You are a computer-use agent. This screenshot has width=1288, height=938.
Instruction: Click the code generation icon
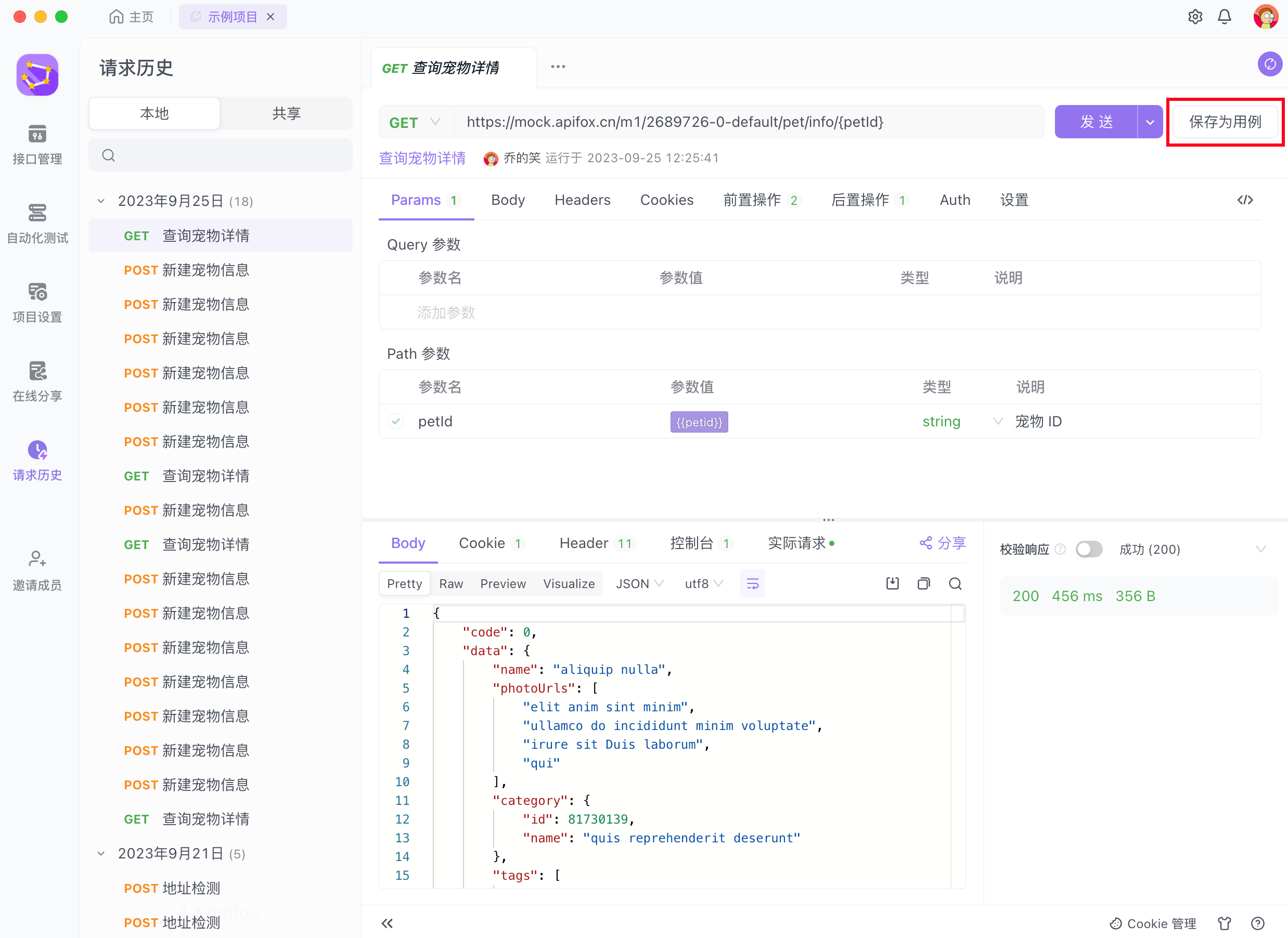coord(1245,200)
